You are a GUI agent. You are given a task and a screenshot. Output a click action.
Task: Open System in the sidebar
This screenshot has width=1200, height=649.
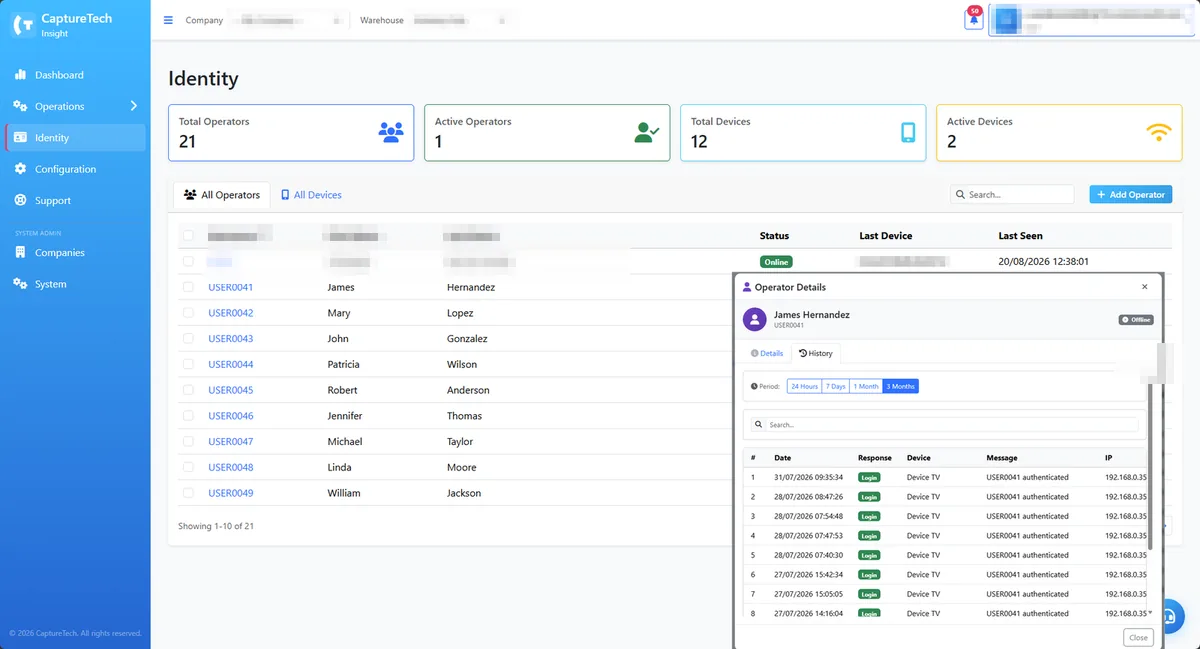[x=75, y=284]
